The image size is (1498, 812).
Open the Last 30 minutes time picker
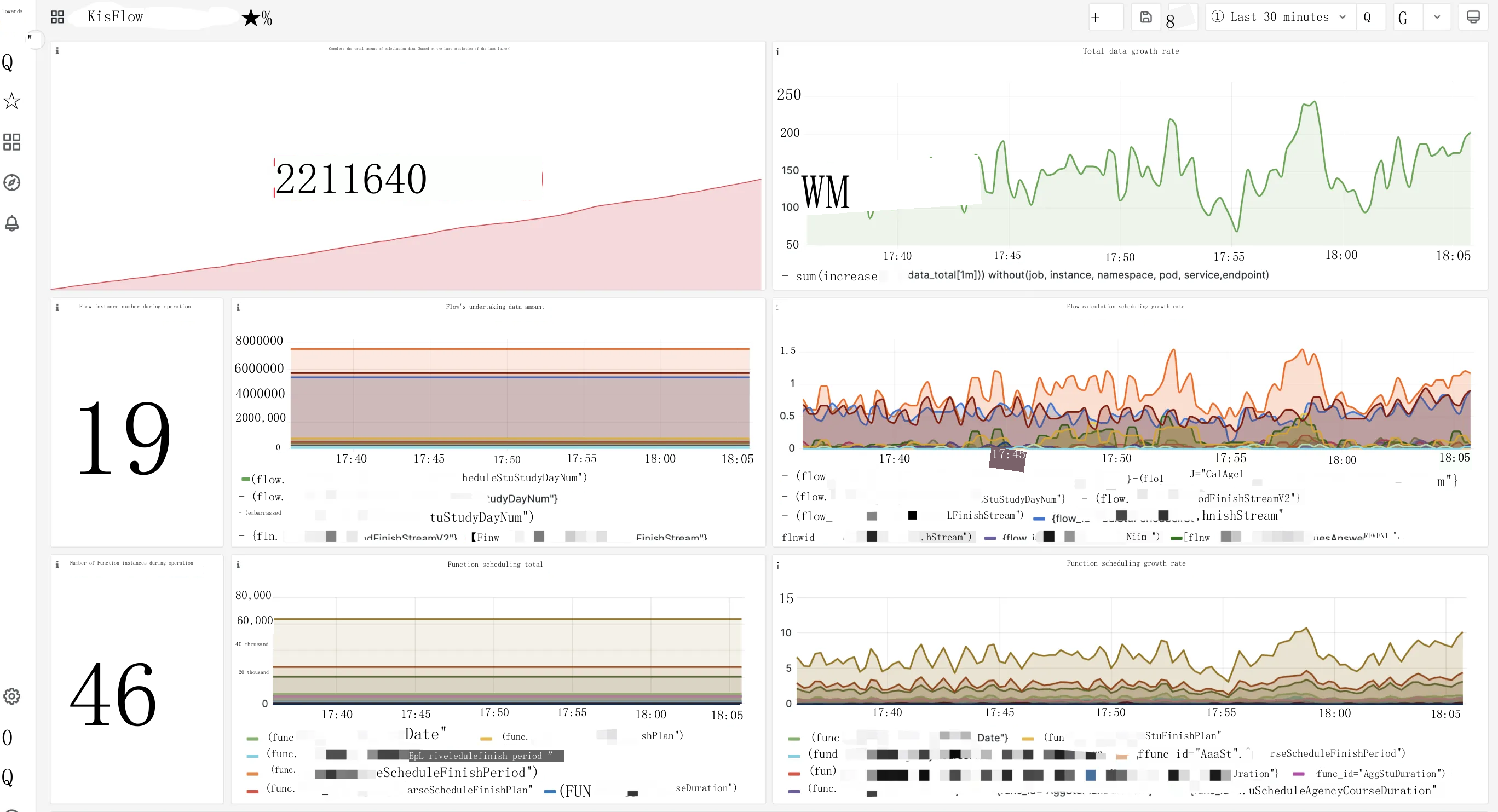click(1280, 18)
